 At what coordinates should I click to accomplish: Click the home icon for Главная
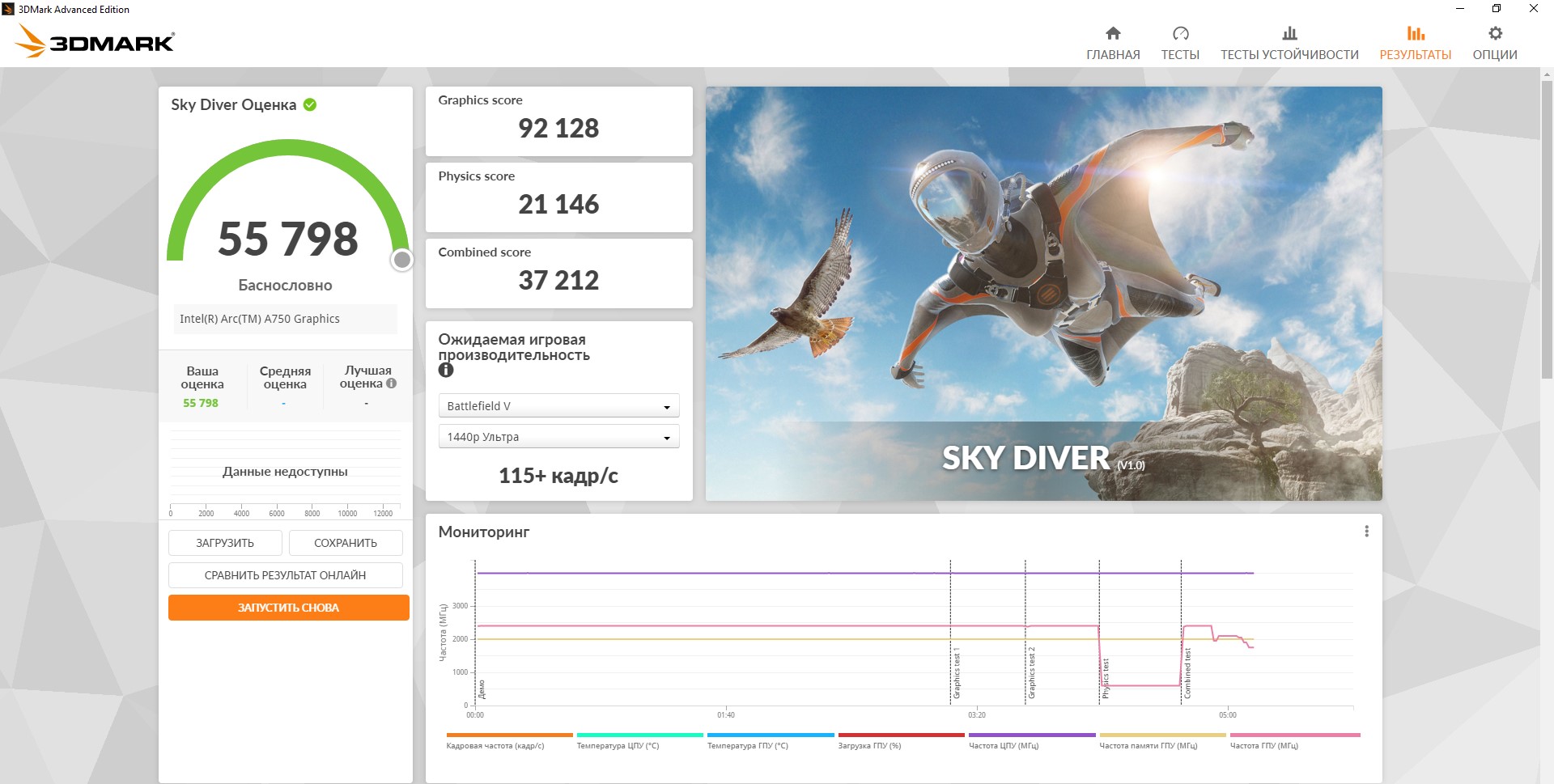tap(1113, 33)
